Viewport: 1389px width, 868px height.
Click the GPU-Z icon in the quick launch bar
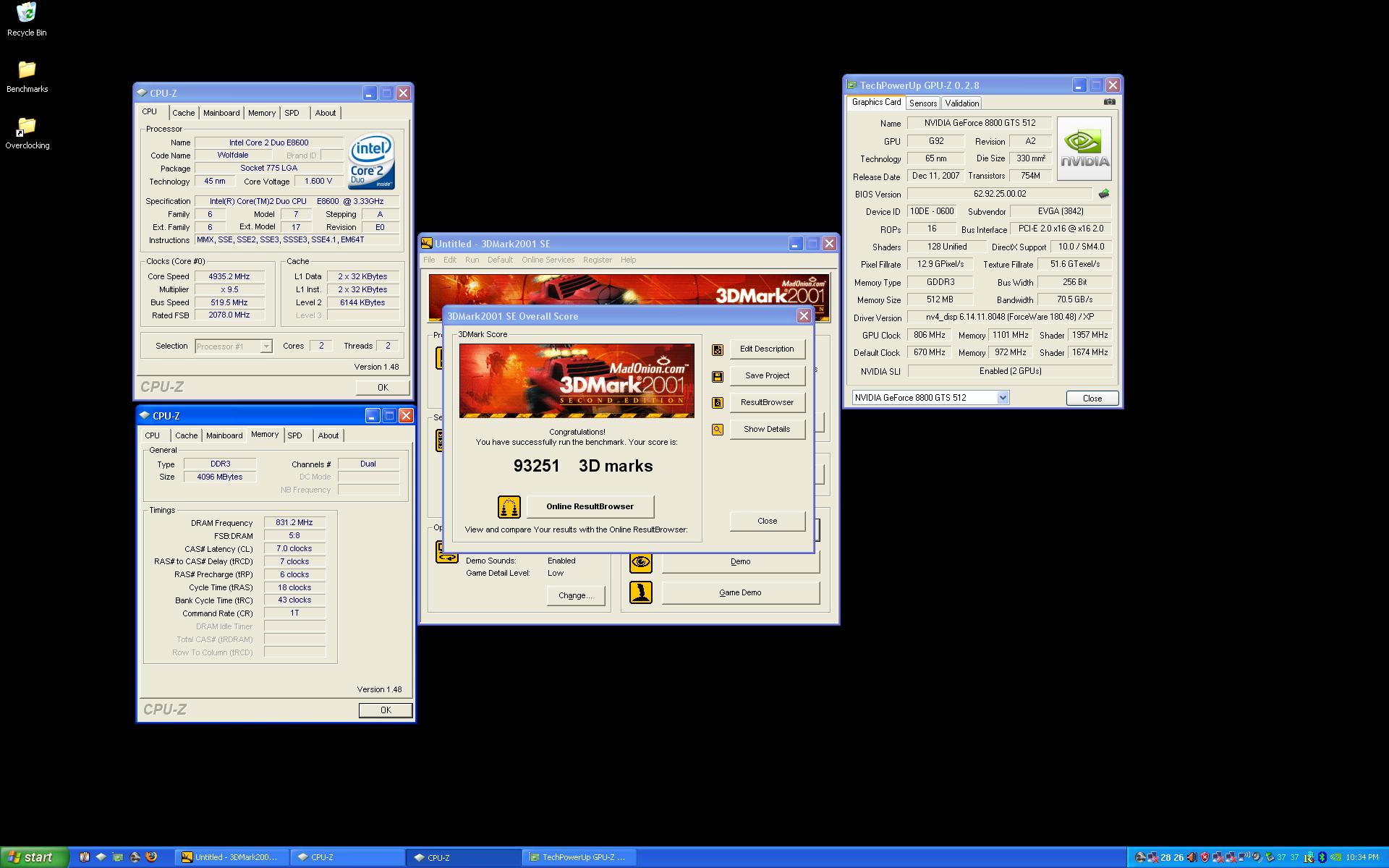pyautogui.click(x=118, y=857)
